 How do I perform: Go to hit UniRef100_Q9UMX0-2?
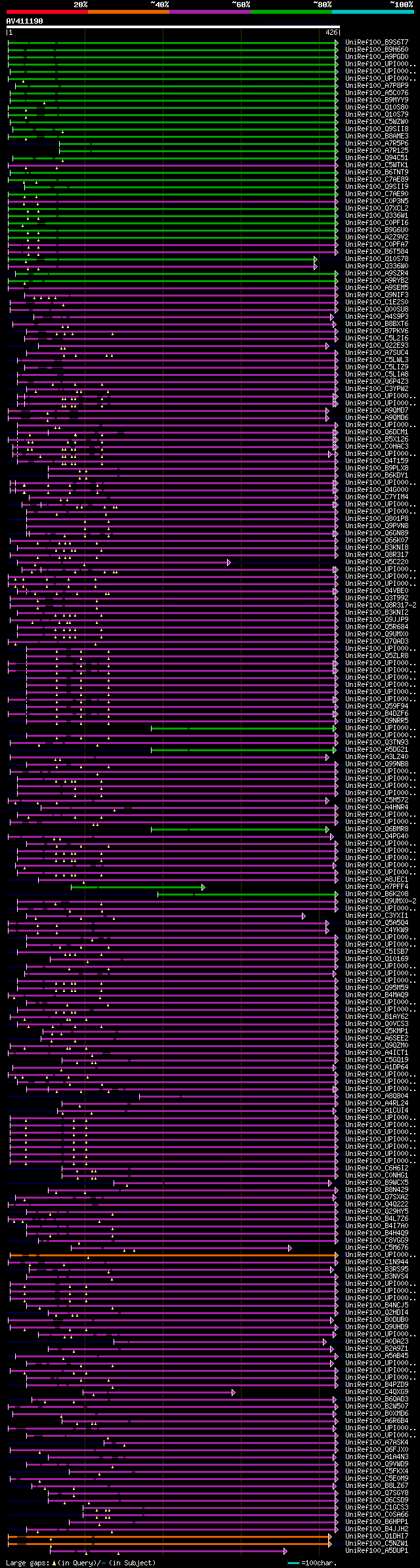click(x=381, y=901)
